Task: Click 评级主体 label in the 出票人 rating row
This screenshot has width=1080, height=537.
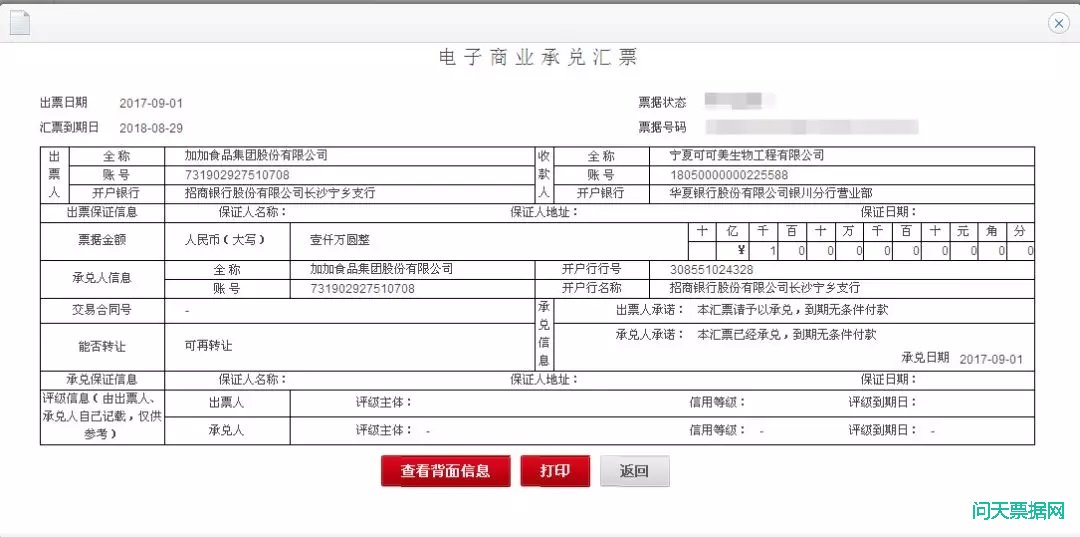Action: 384,403
